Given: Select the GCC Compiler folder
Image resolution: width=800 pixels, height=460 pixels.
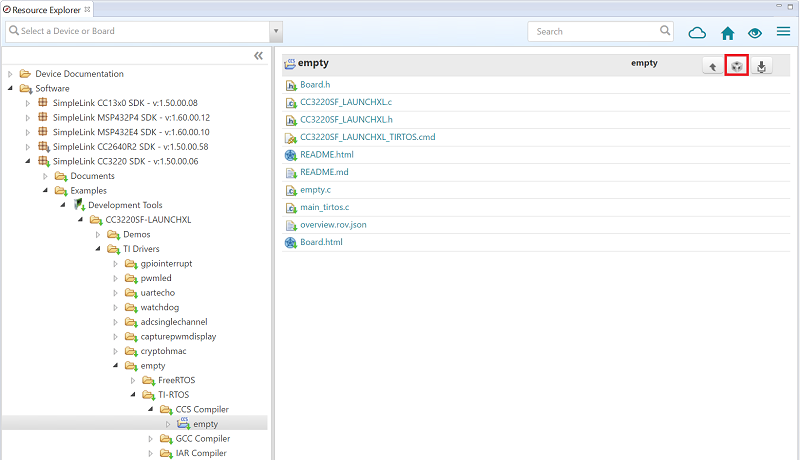Looking at the screenshot, I should [203, 438].
